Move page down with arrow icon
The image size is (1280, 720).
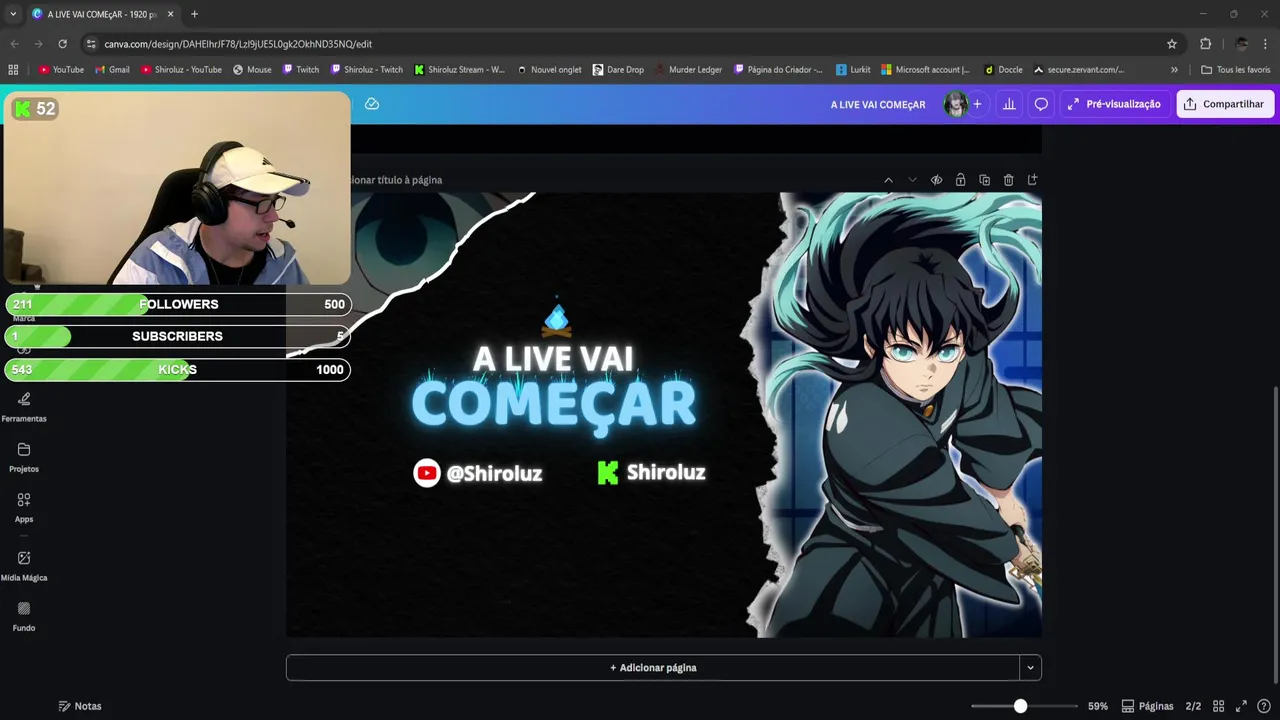pyautogui.click(x=912, y=180)
